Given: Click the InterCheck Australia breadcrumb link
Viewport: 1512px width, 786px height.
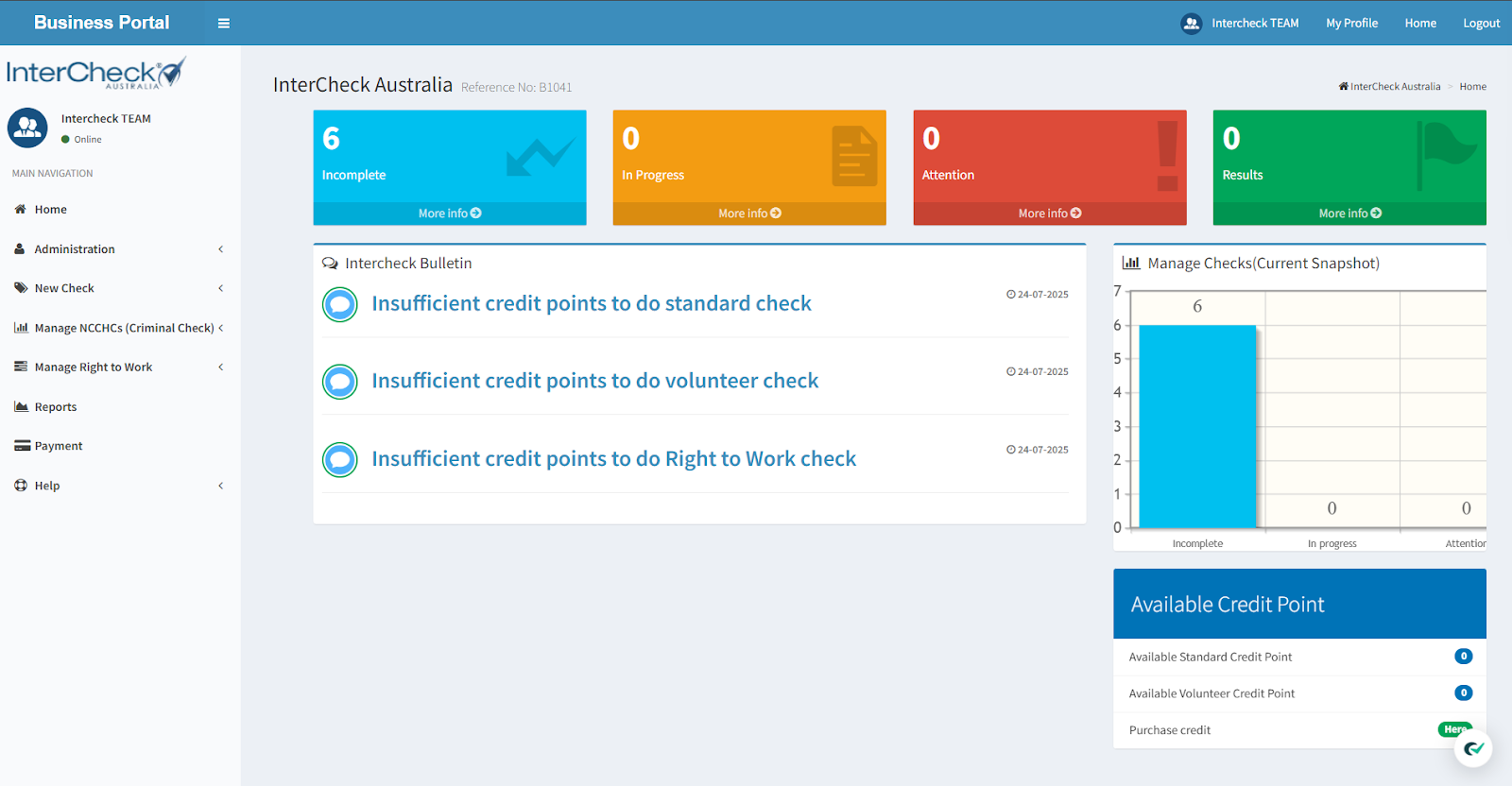Looking at the screenshot, I should click(x=1395, y=86).
